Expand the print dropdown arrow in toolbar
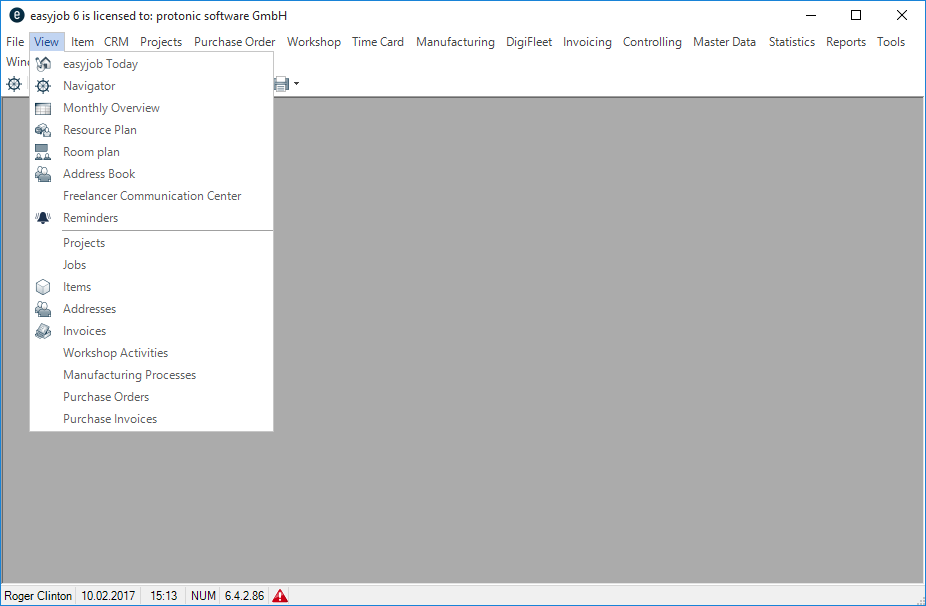The height and width of the screenshot is (606, 926). [x=296, y=85]
